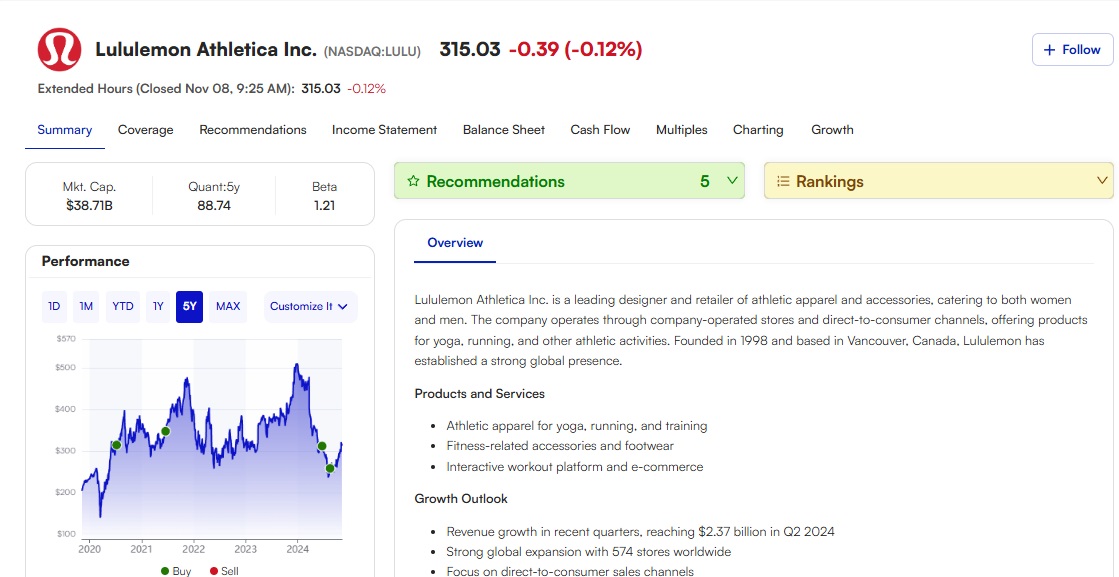
Task: Click the Lululemon red logo icon
Action: [x=59, y=50]
